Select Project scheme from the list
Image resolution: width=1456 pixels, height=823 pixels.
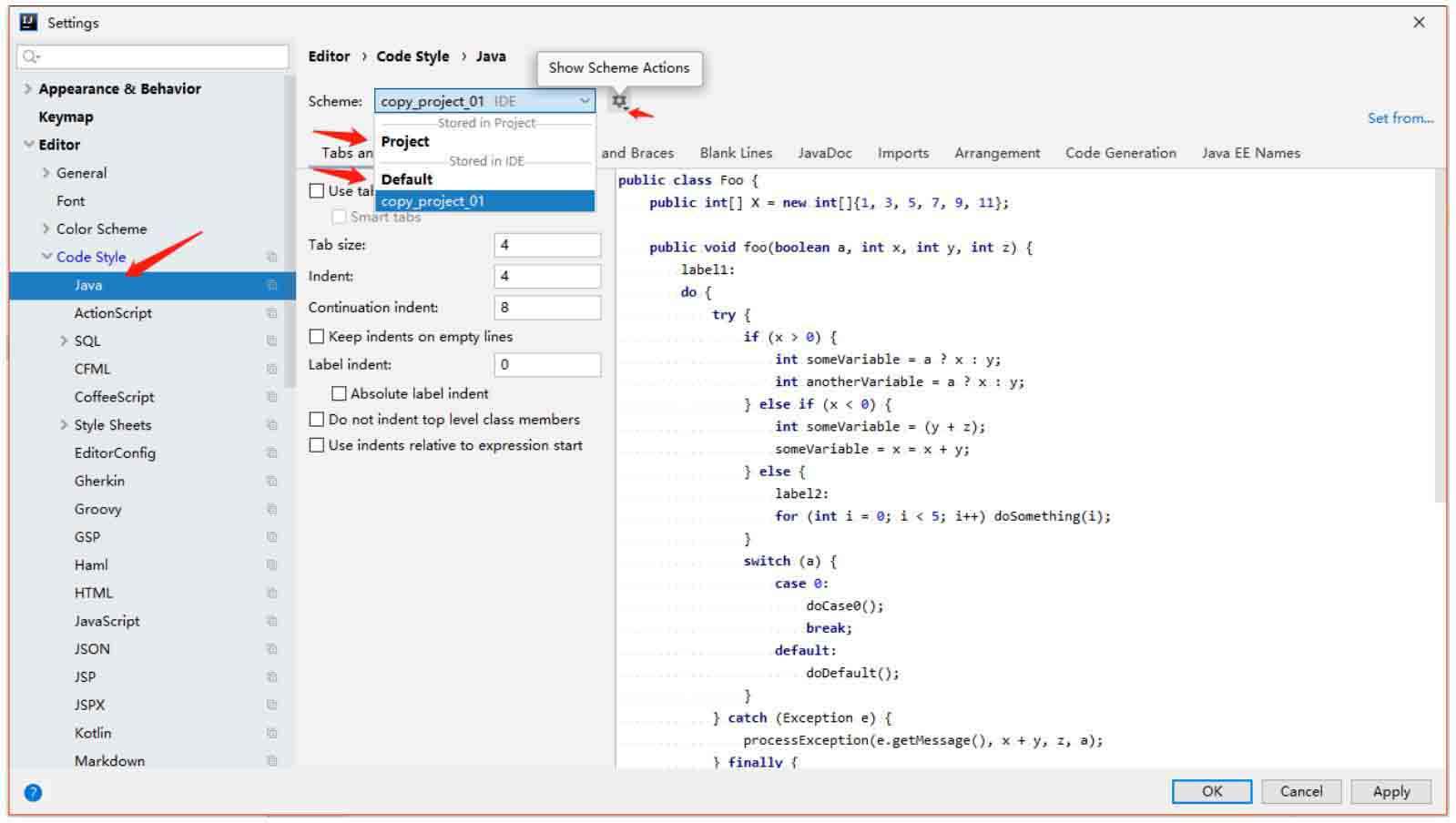pyautogui.click(x=405, y=141)
